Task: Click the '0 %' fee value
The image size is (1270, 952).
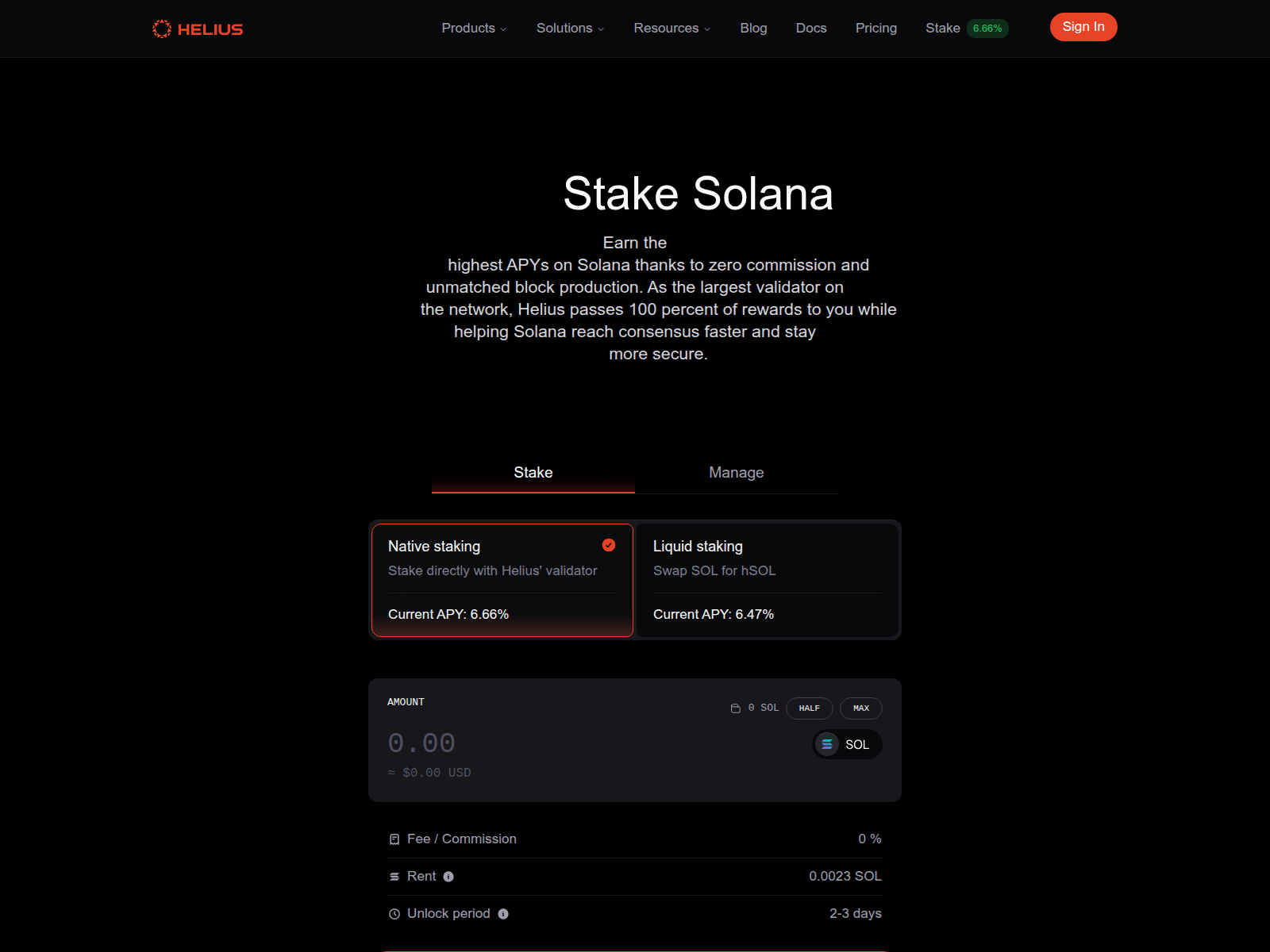Action: click(870, 839)
